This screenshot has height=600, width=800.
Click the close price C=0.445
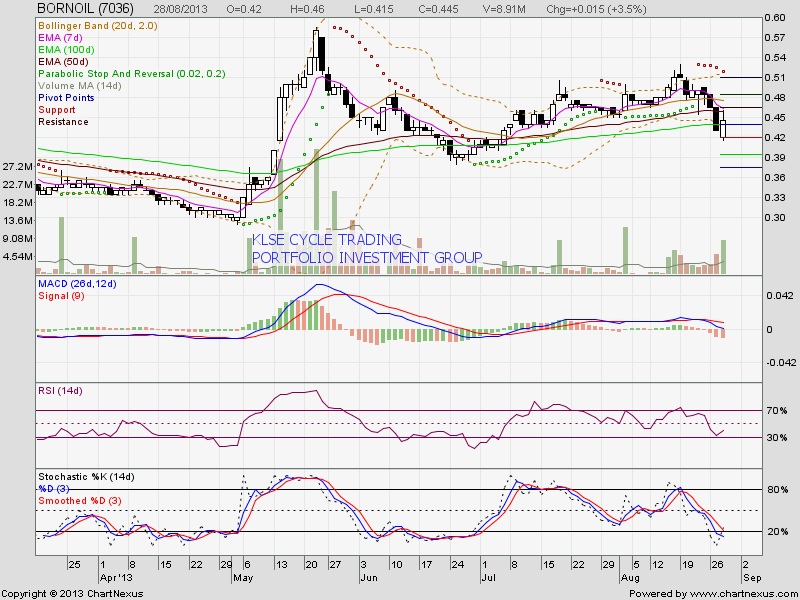[x=437, y=9]
